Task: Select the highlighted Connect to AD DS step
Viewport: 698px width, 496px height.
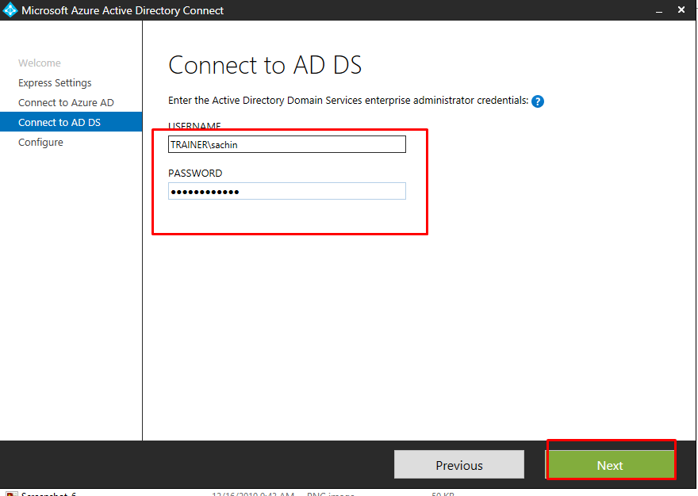Action: 59,122
